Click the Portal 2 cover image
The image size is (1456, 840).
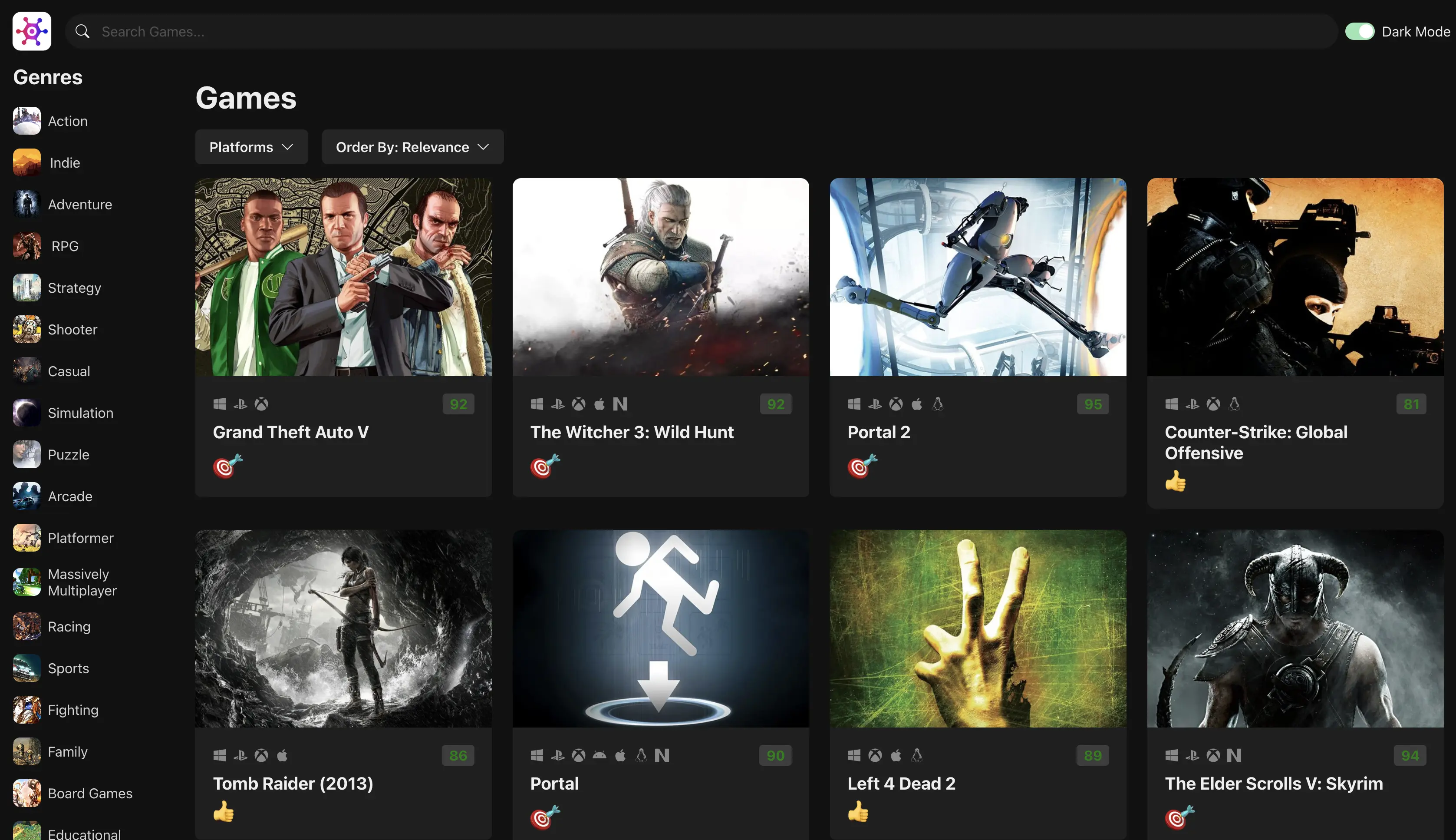pos(977,277)
